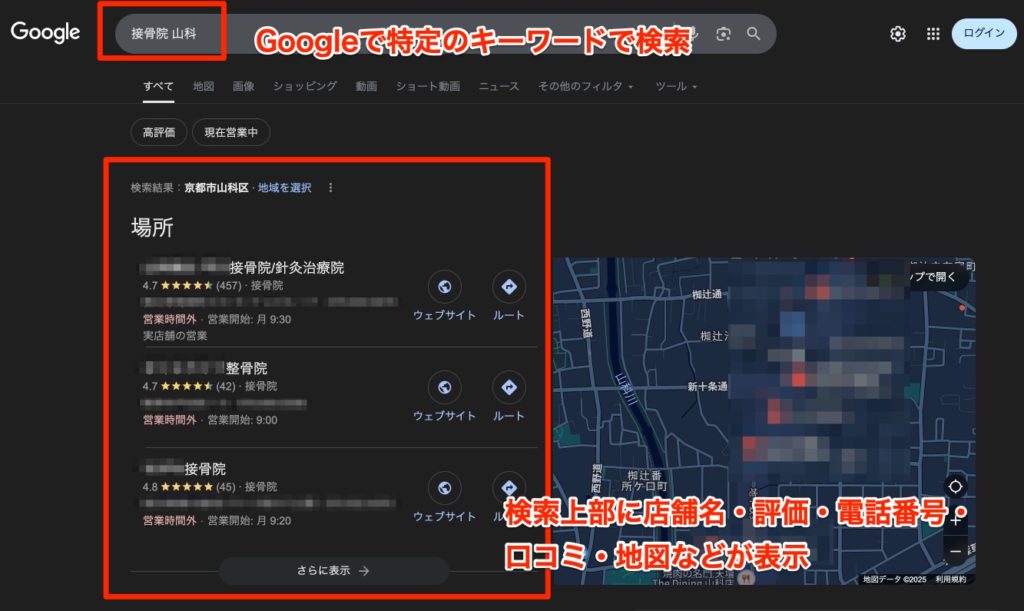Expand the その他のフィルタ dropdown
1024x611 pixels.
[x=586, y=87]
